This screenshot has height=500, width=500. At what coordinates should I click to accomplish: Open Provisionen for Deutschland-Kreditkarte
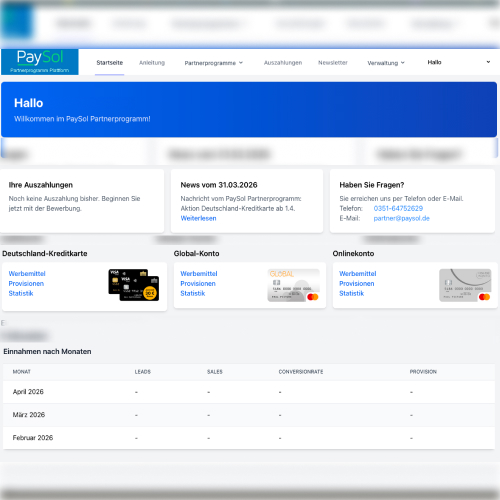[26, 284]
